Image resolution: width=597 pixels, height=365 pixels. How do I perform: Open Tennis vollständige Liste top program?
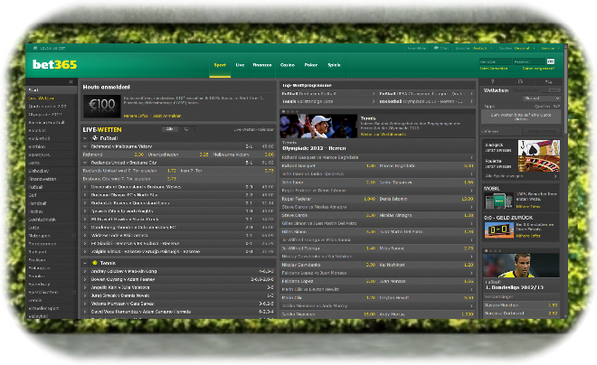click(329, 102)
